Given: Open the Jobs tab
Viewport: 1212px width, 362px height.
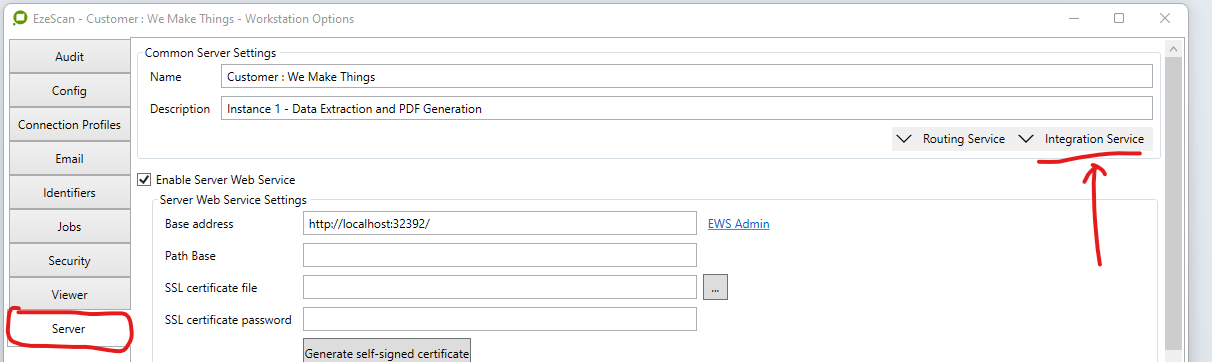Looking at the screenshot, I should pyautogui.click(x=69, y=227).
